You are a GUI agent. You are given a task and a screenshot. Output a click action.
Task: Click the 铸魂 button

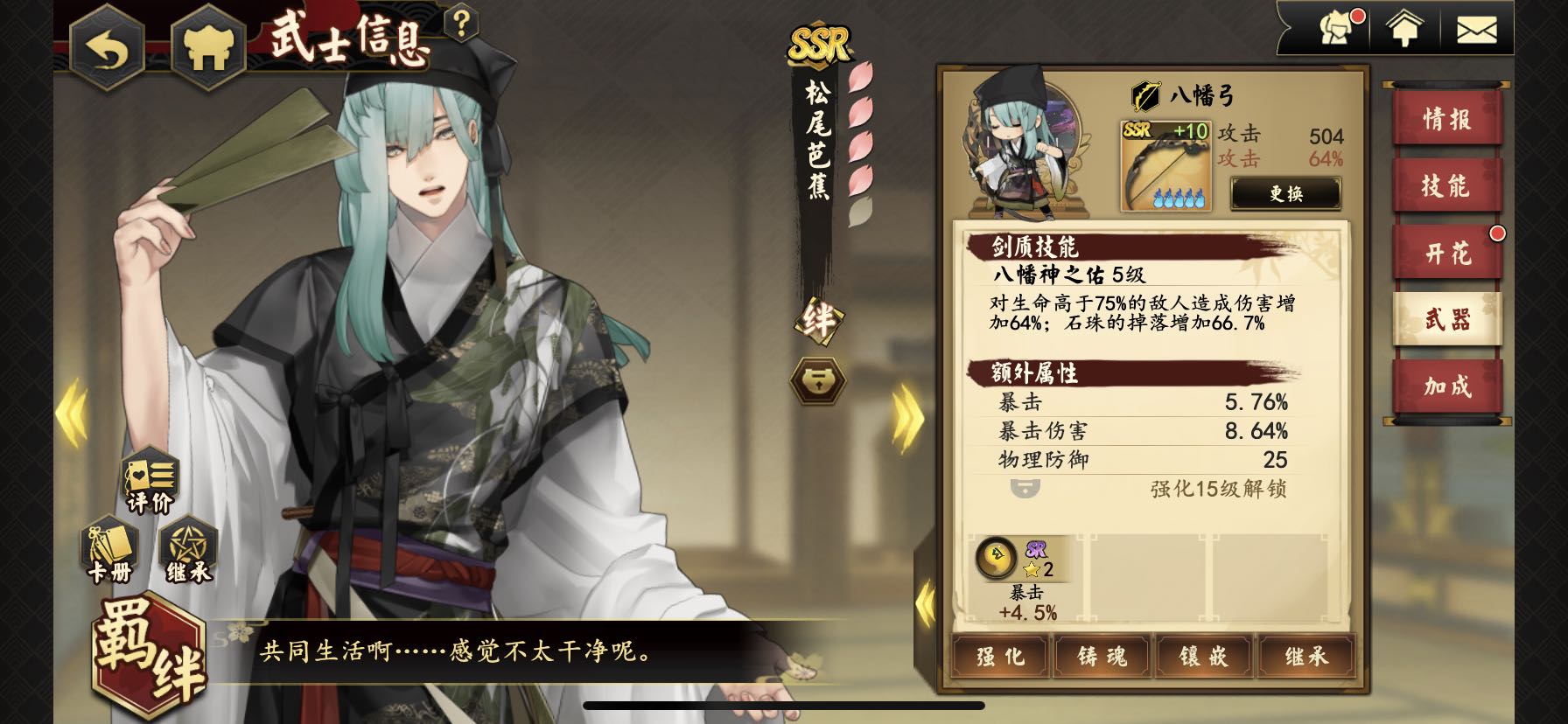click(1102, 656)
